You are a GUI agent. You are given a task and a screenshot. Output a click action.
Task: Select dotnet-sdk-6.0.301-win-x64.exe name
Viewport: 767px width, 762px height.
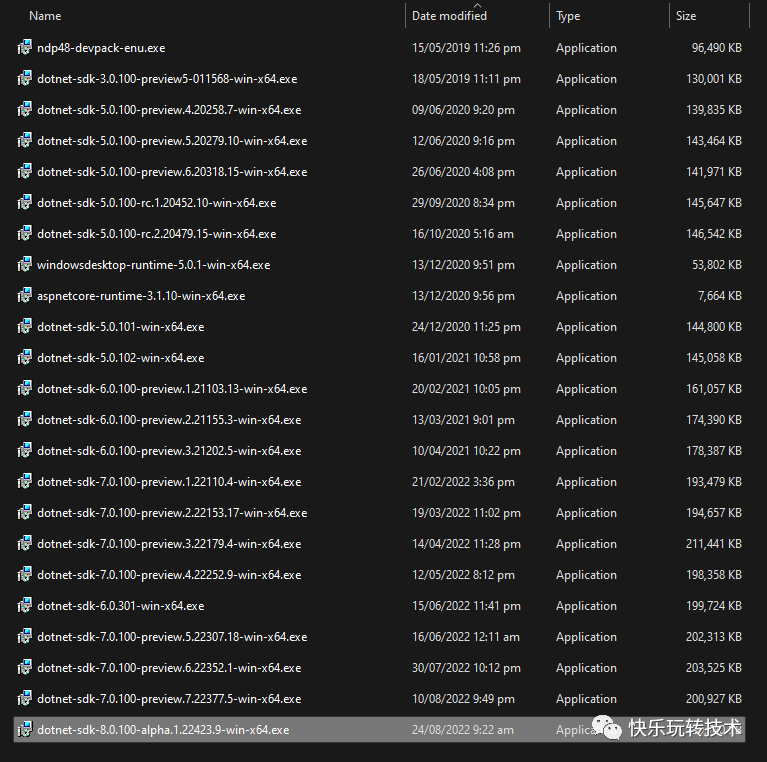(x=121, y=606)
